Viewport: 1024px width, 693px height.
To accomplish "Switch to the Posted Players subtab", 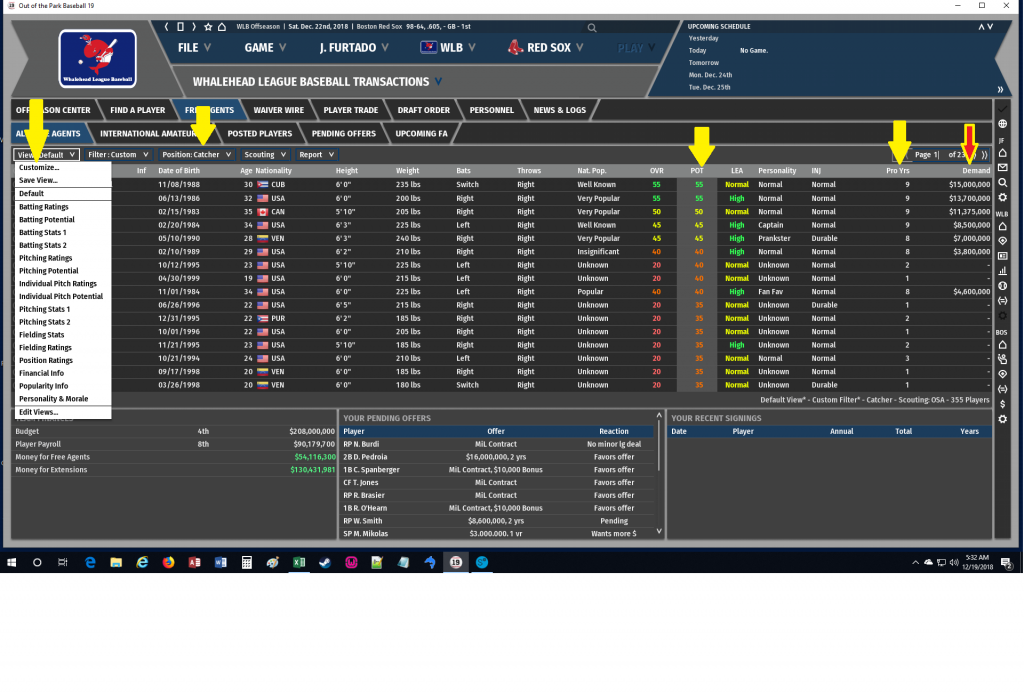I will pos(260,134).
